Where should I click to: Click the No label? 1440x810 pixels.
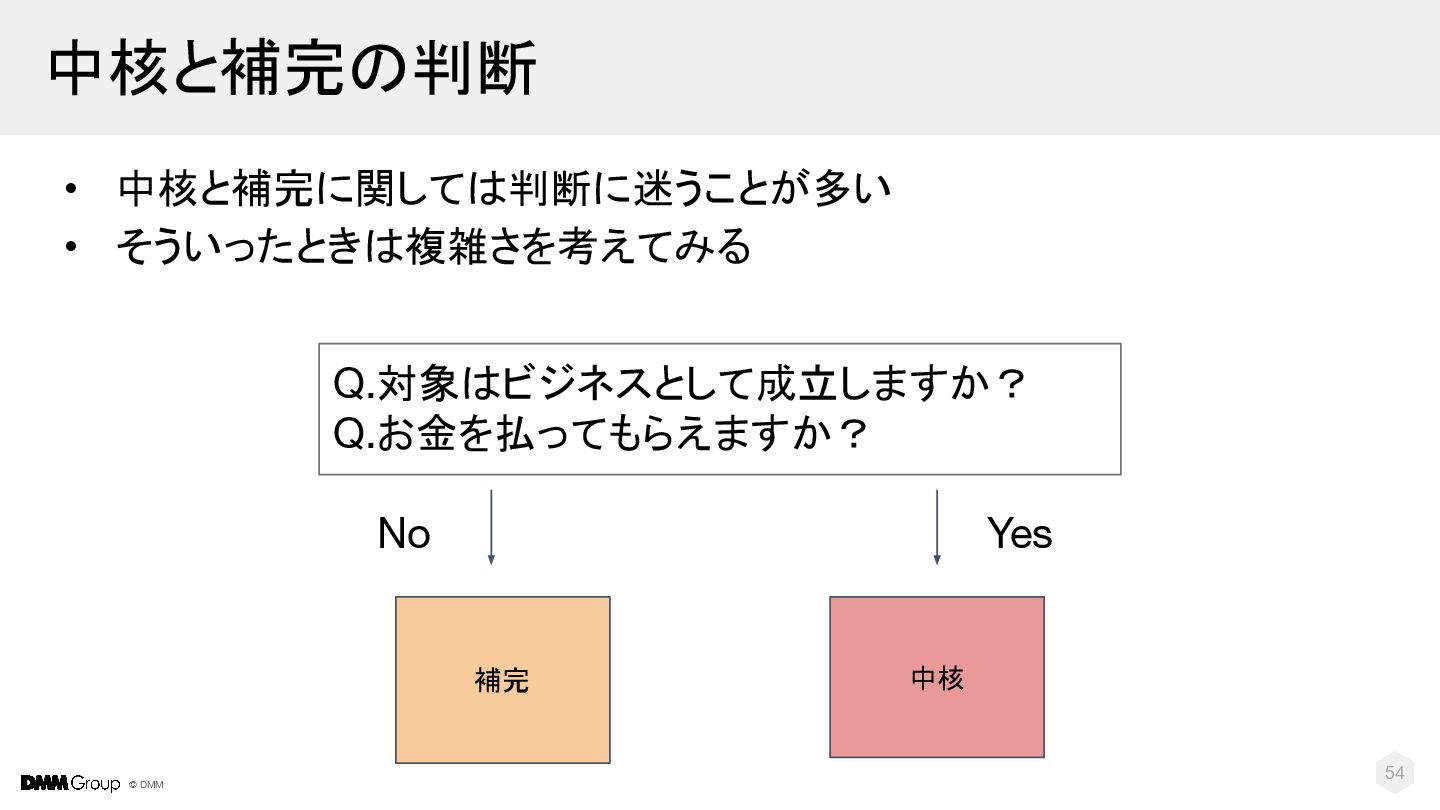(404, 534)
